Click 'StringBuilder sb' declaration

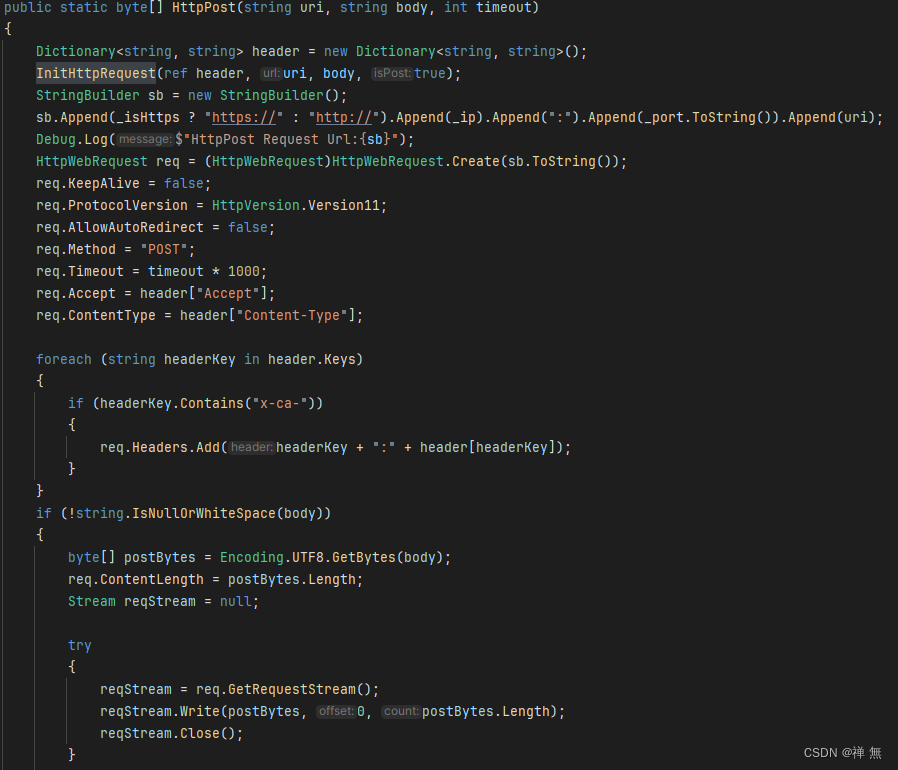coord(100,96)
